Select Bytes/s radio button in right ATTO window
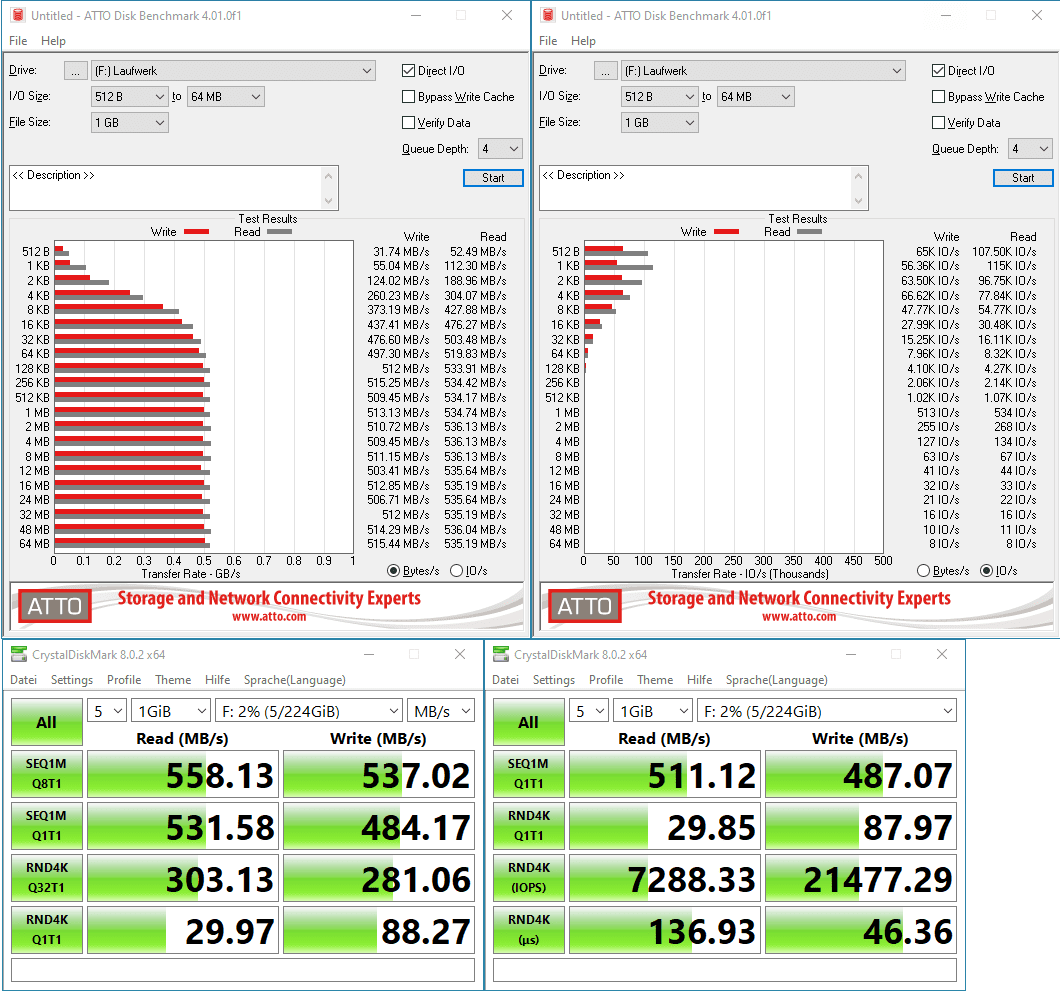 pos(923,571)
